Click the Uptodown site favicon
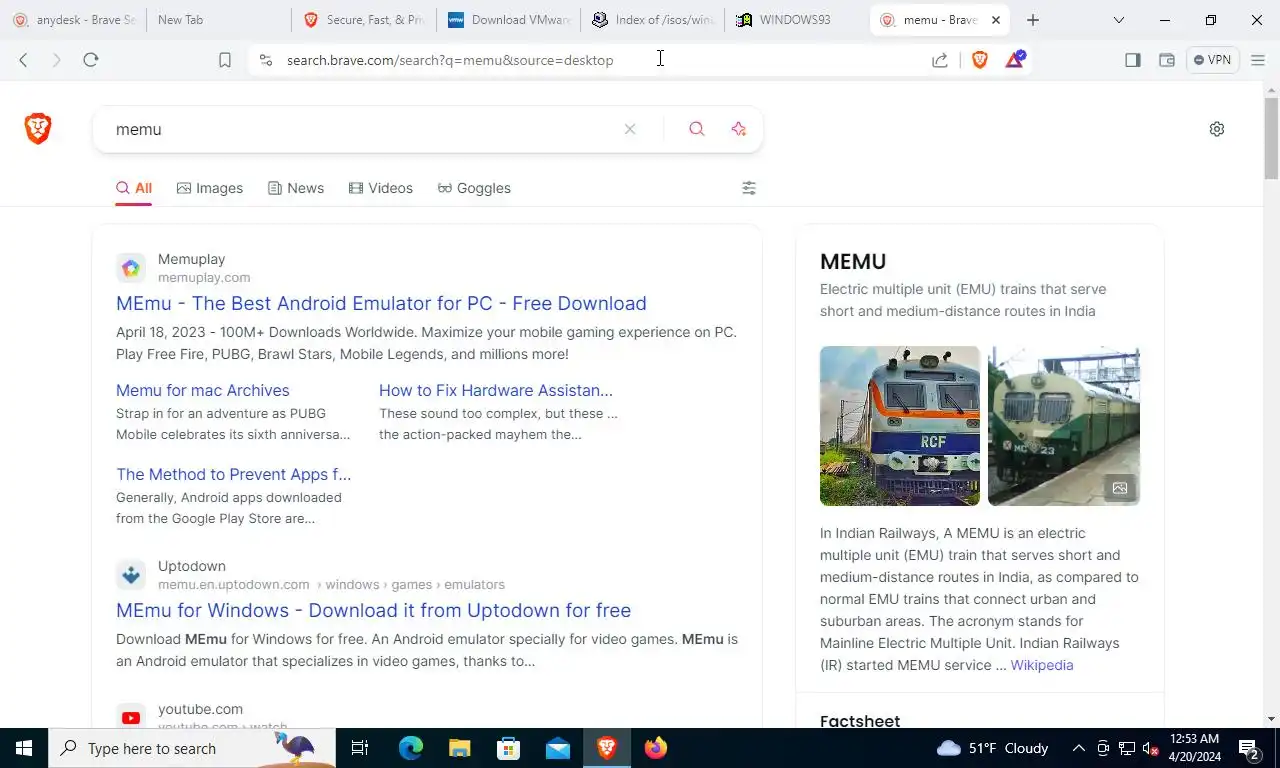 click(131, 575)
